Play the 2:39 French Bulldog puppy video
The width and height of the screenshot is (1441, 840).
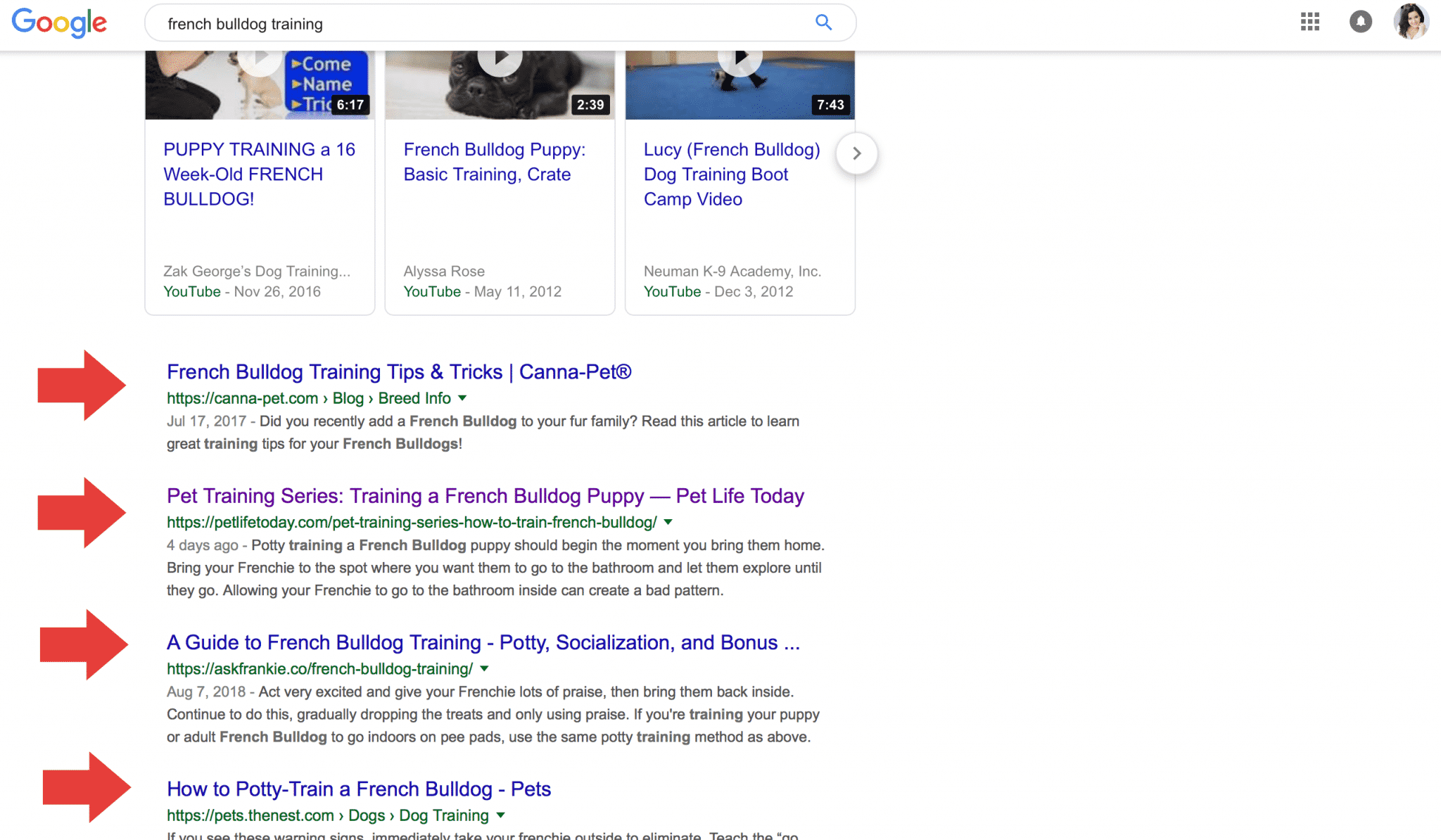point(500,84)
